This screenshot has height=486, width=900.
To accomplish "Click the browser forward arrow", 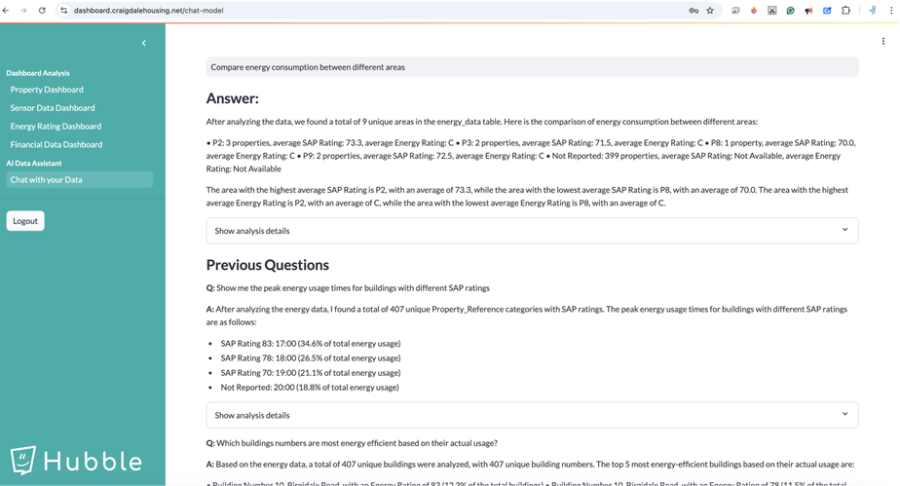I will click(24, 10).
